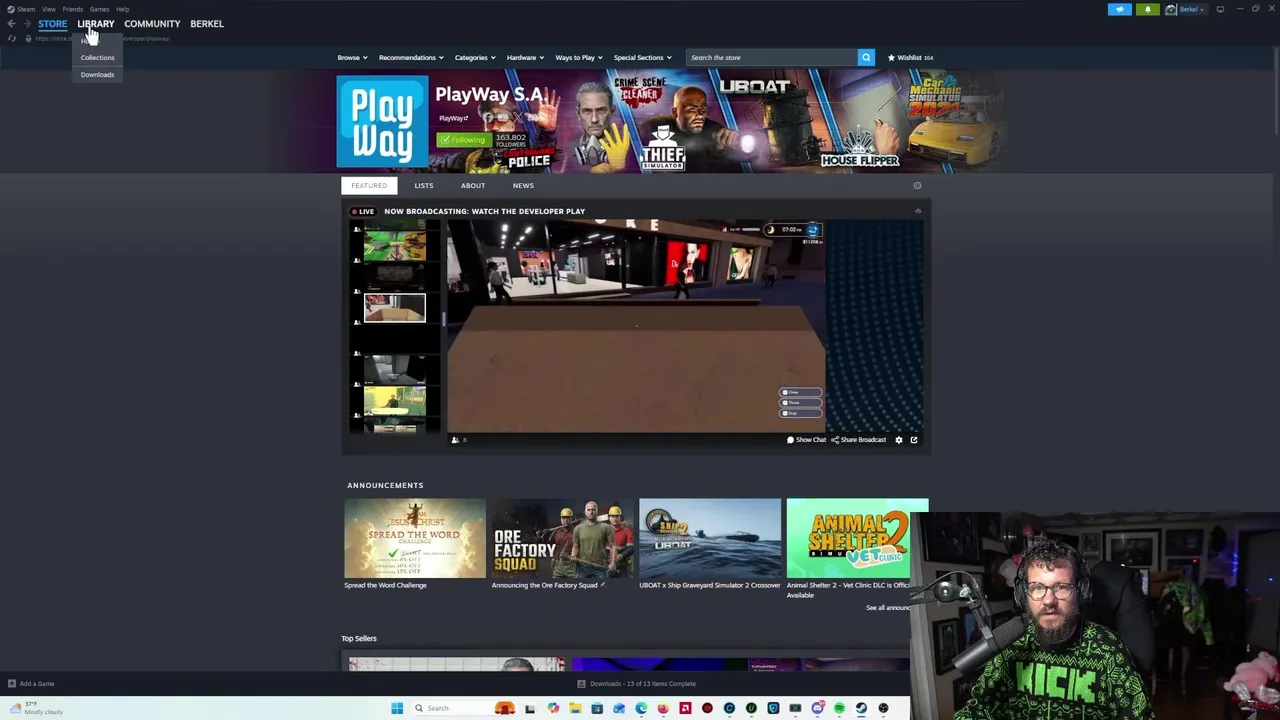Select the NEWS tab
Viewport: 1280px width, 720px height.
coord(523,185)
